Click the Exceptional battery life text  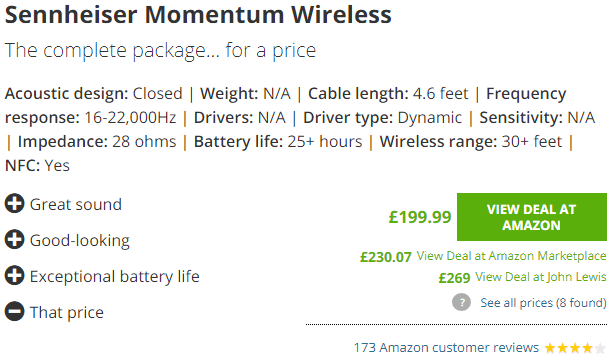(115, 276)
